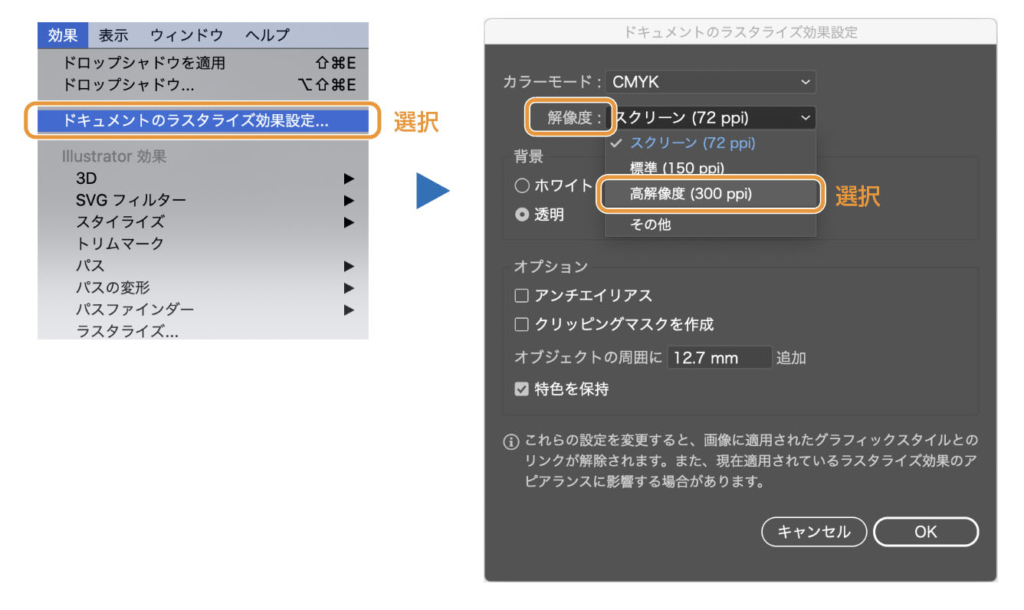This screenshot has height=610, width=1024.
Task: Choose ラスタライズ... effect
Action: coord(203,330)
